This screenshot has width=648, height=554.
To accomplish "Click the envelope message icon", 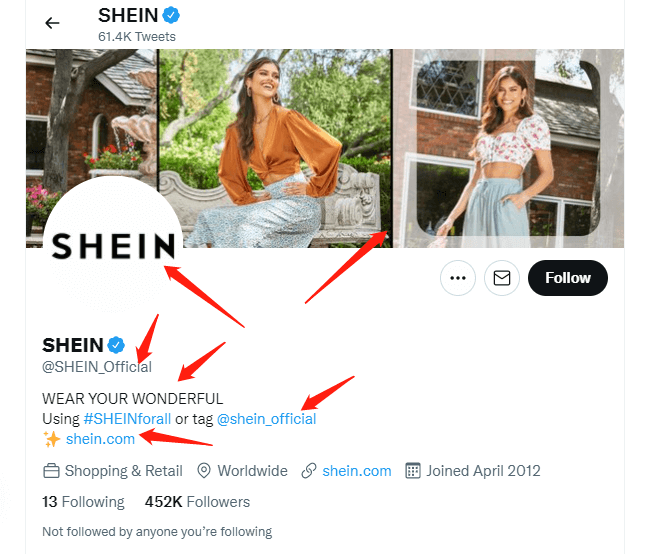I will click(501, 278).
